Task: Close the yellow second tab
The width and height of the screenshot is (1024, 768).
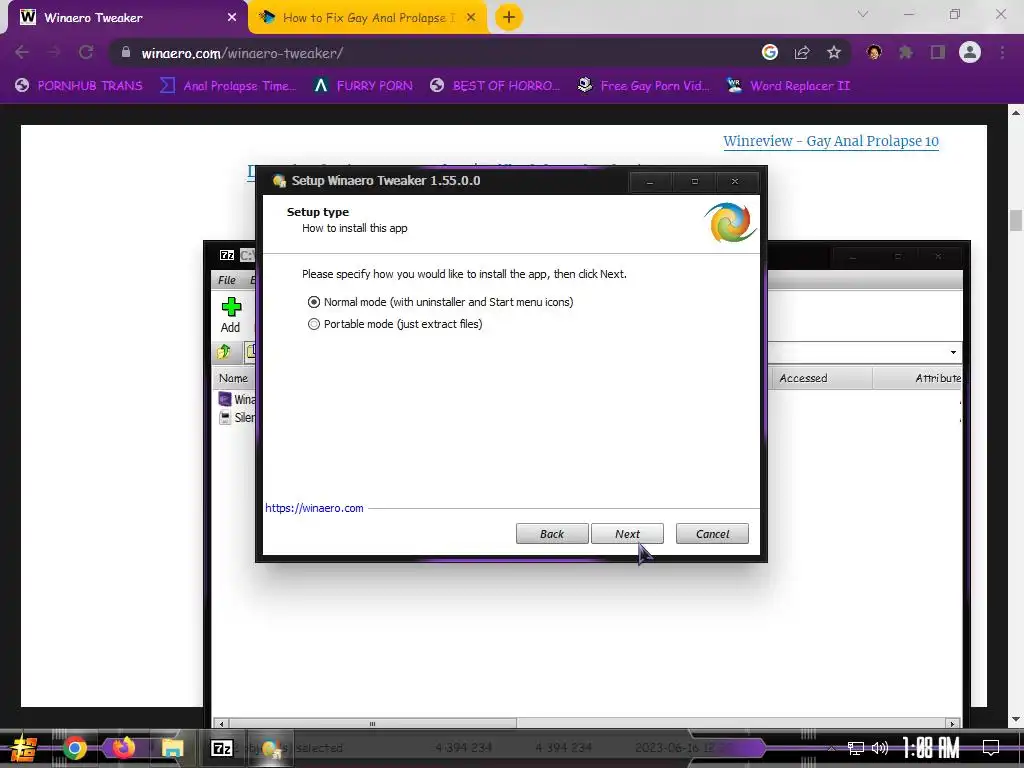Action: tap(471, 18)
